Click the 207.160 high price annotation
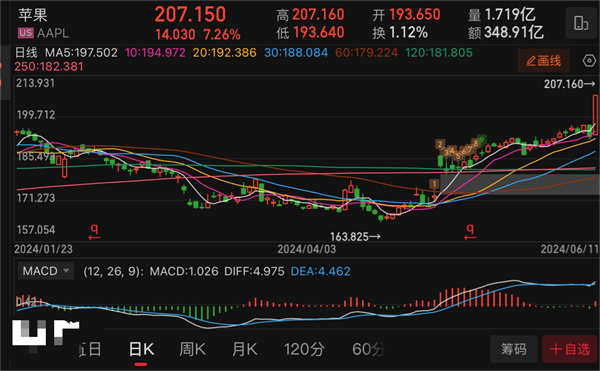600x371 pixels. coord(569,84)
